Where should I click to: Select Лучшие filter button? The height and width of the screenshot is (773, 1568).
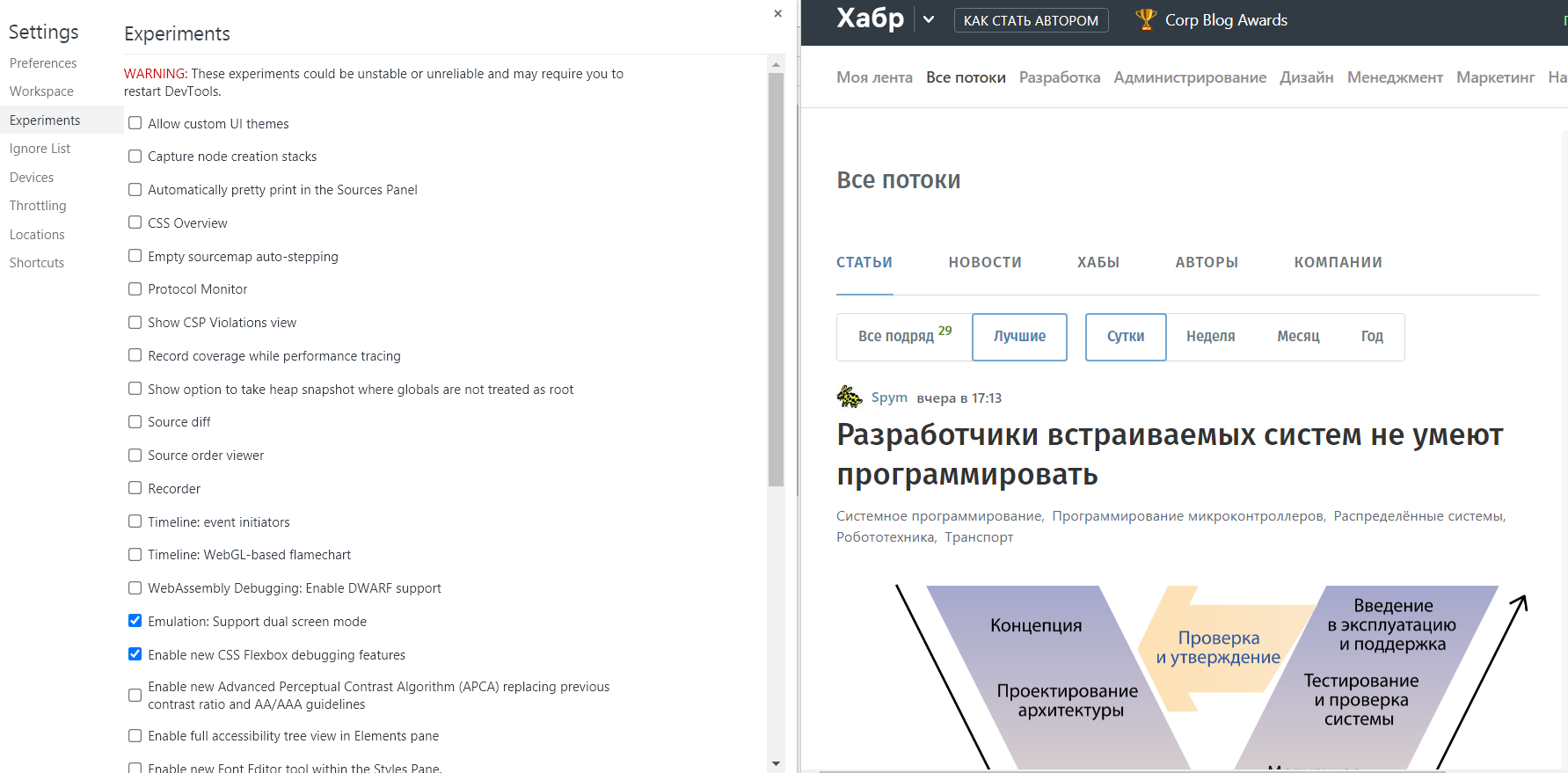[x=1019, y=337]
